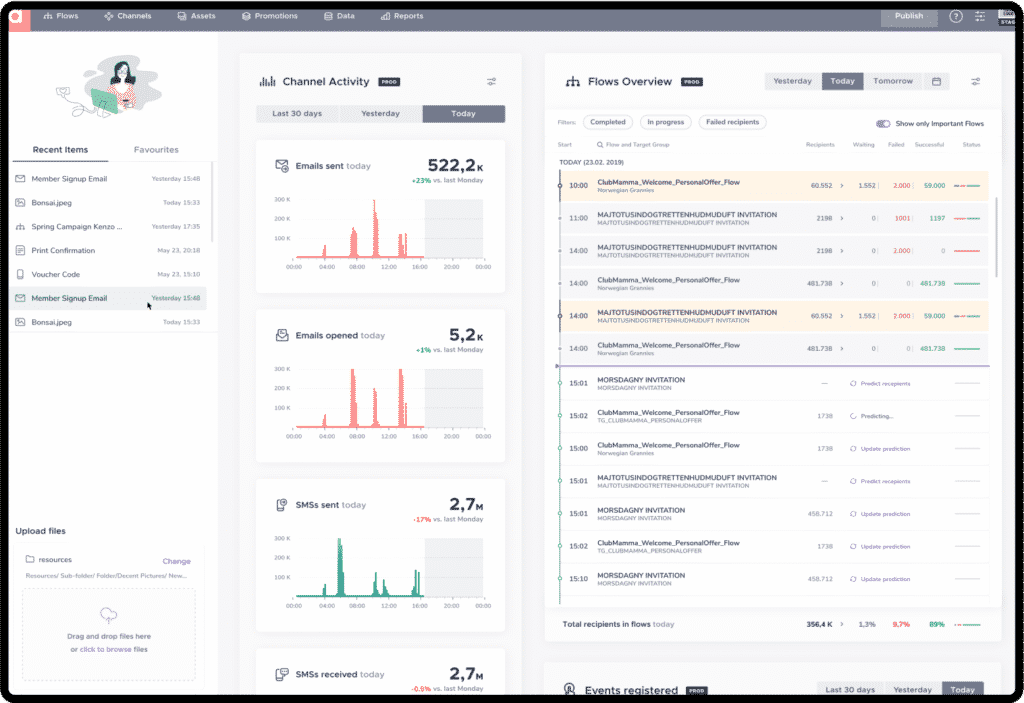Click the Channel Activity bar chart icon
This screenshot has width=1024, height=703.
(x=267, y=82)
